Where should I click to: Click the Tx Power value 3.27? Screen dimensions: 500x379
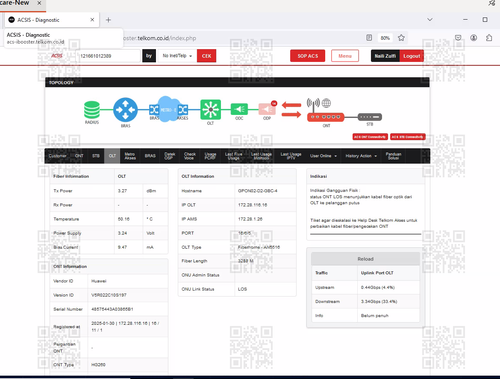pos(122,191)
